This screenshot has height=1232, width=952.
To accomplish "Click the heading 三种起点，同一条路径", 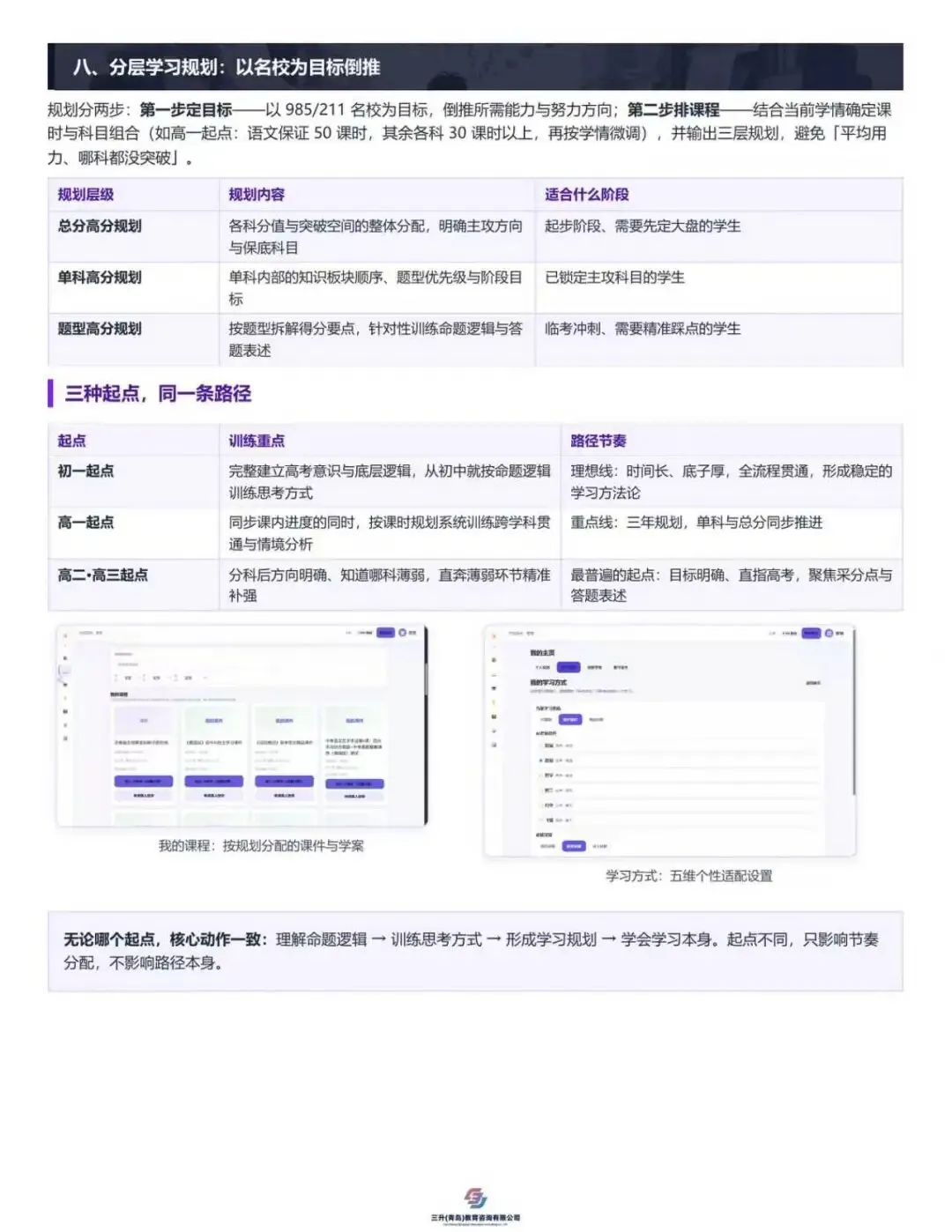I will tap(158, 394).
